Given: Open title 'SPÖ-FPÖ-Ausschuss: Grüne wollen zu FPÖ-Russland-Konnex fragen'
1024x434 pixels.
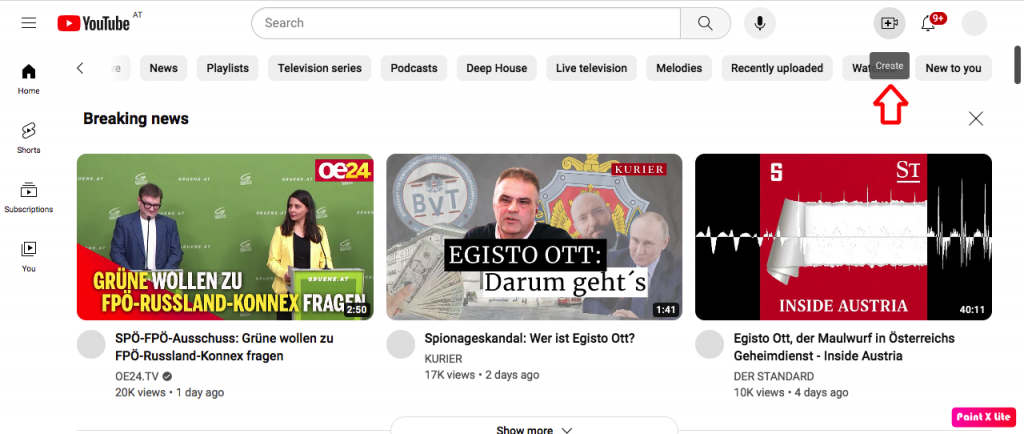Looking at the screenshot, I should [x=225, y=347].
